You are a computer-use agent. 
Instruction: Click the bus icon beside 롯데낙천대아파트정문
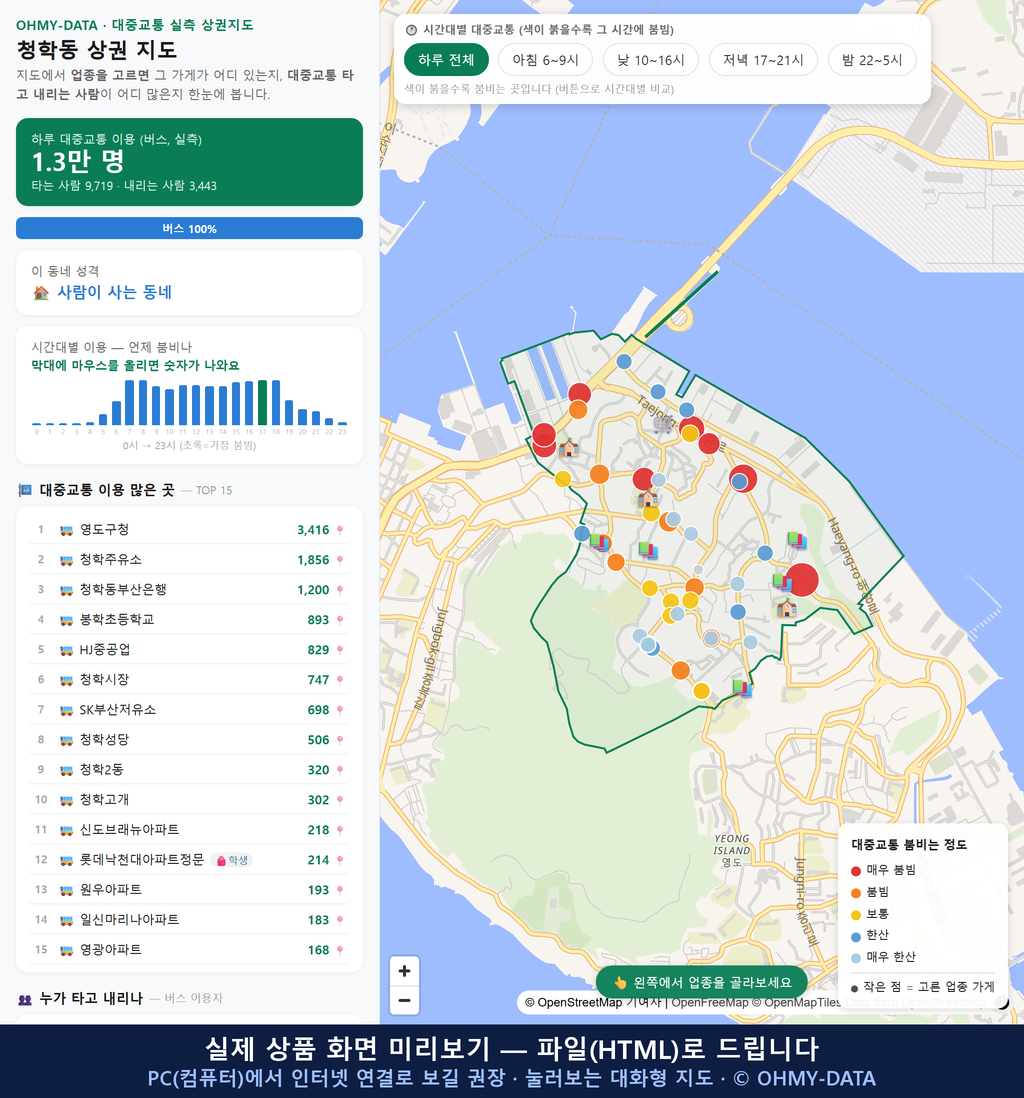pos(67,860)
